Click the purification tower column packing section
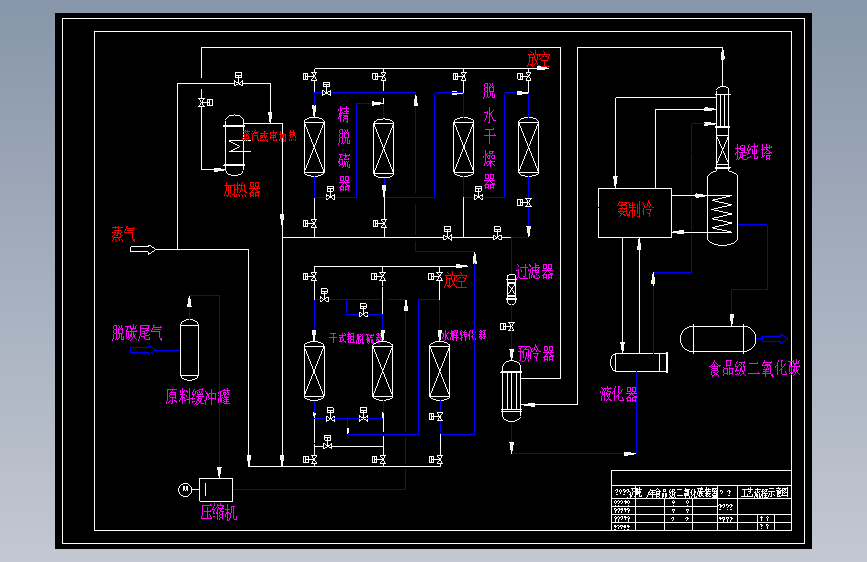 (x=722, y=150)
